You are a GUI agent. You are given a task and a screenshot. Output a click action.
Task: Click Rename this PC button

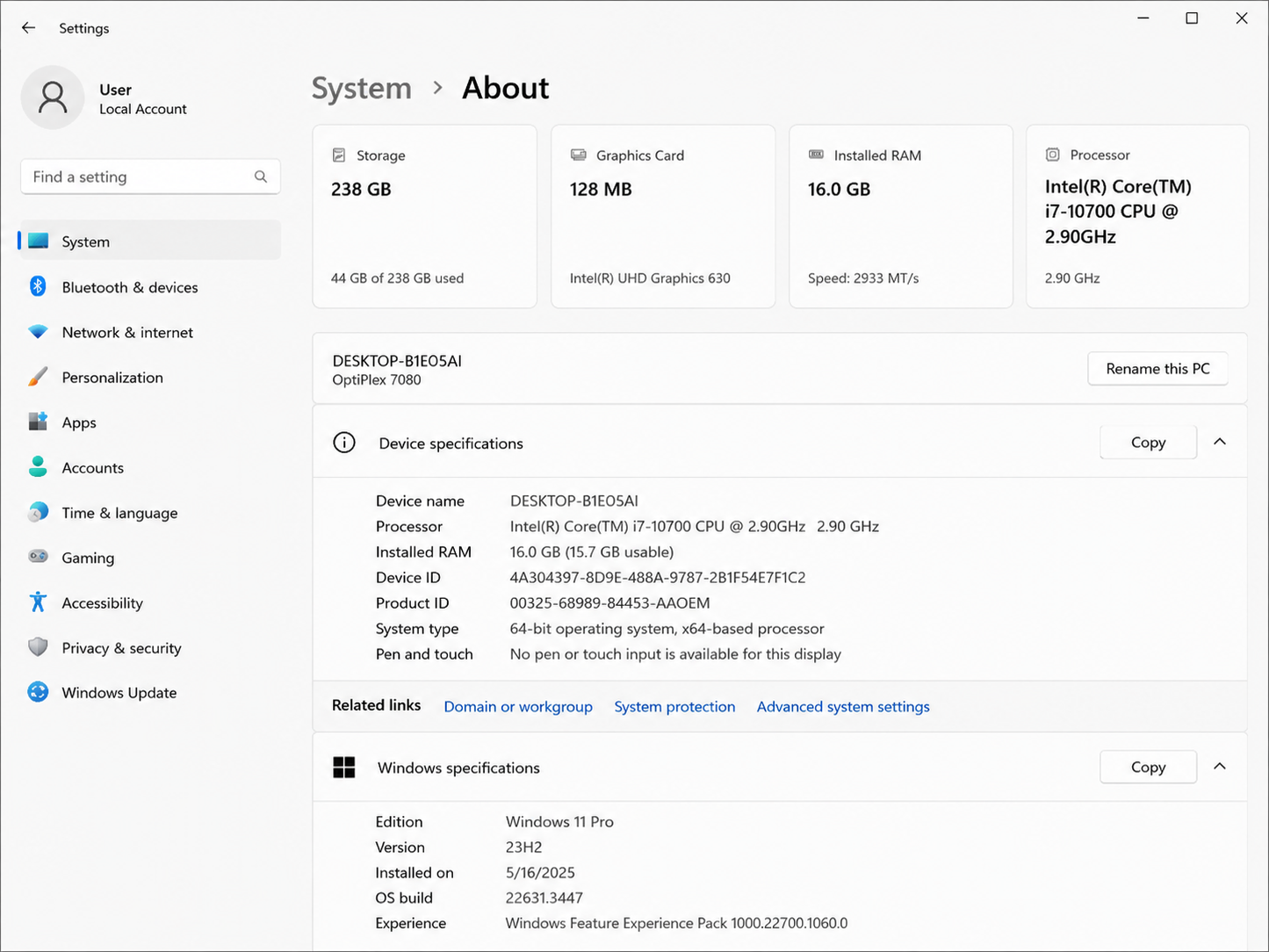(1157, 369)
